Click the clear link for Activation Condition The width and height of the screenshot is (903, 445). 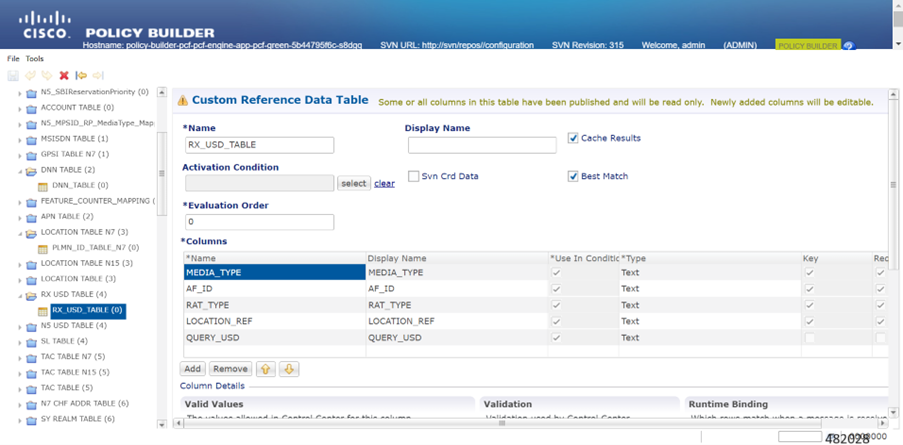(x=384, y=184)
